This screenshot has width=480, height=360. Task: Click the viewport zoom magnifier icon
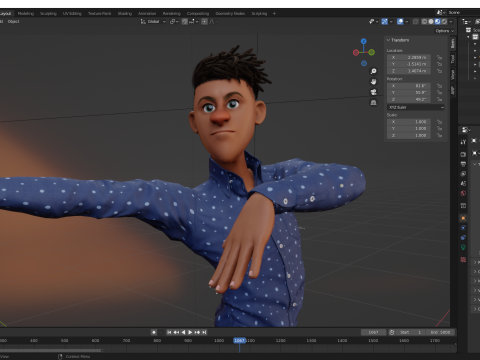tap(374, 71)
